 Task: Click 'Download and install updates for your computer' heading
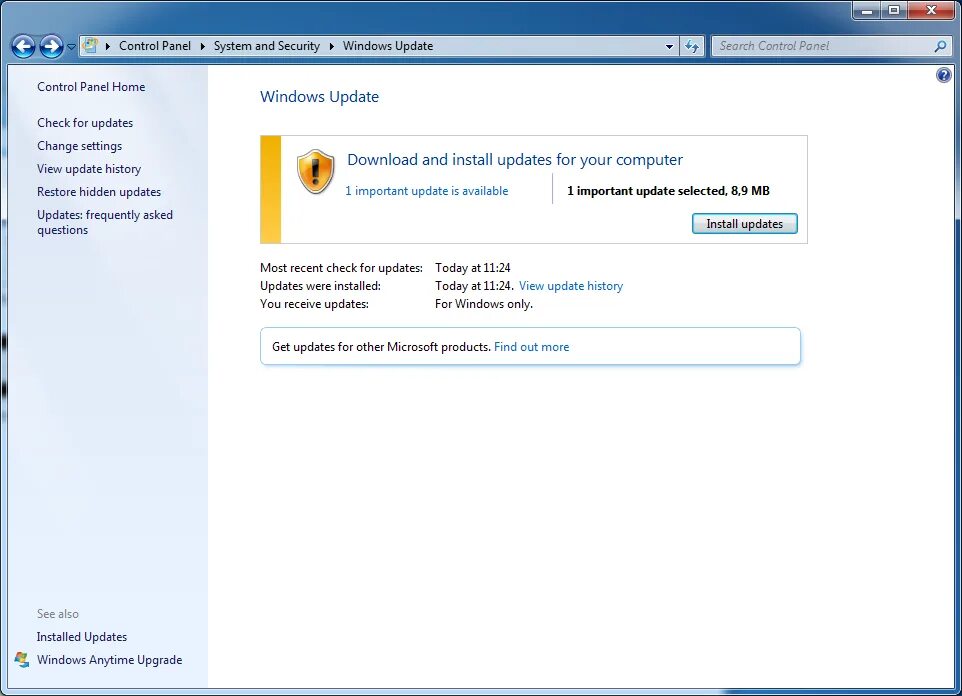tap(515, 160)
